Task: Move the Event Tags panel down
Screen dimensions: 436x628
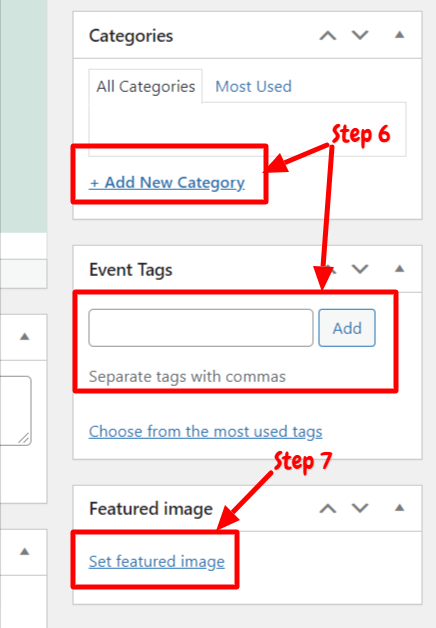Action: pos(360,269)
